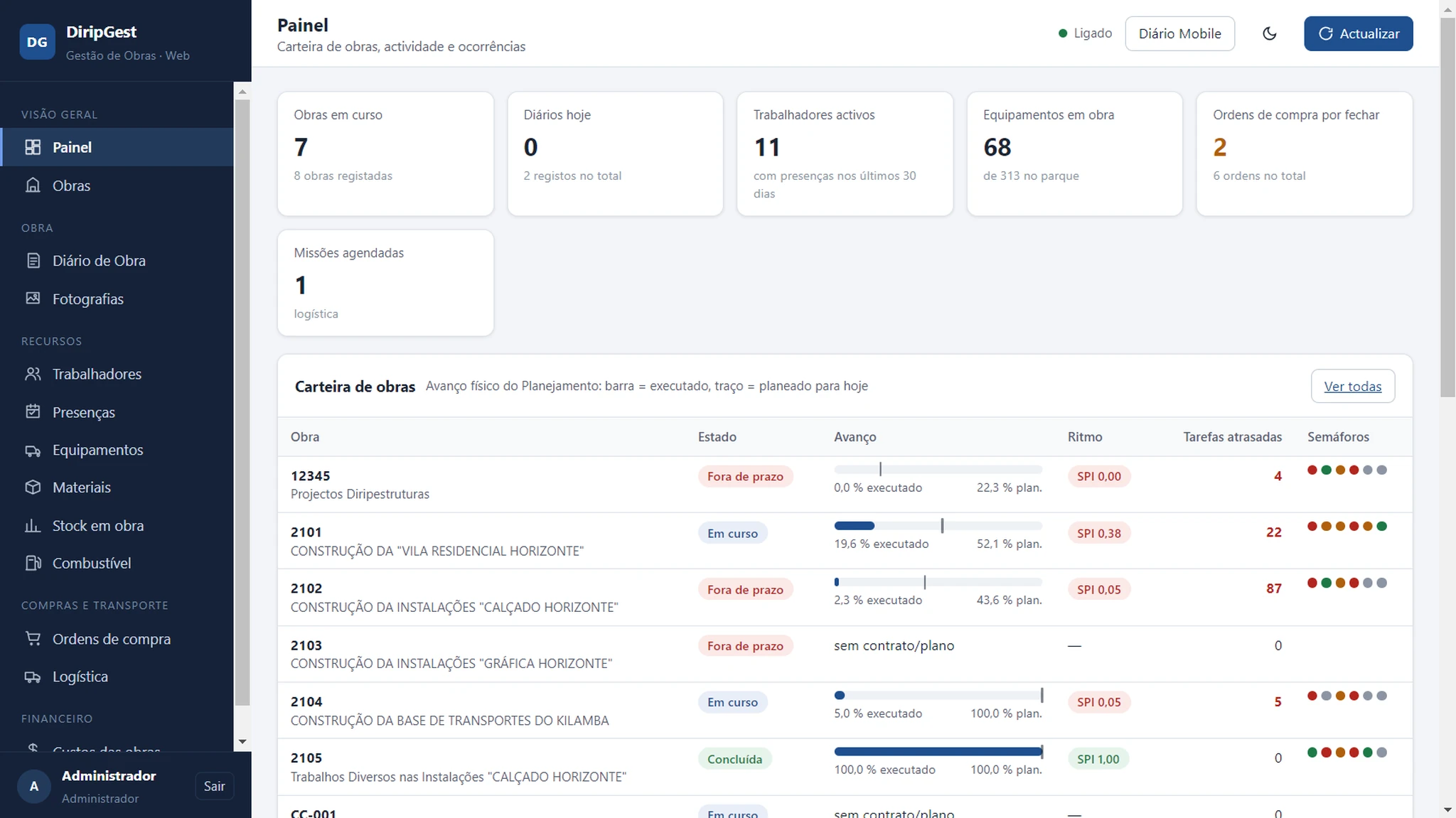Click the Presenças calendar-check icon

[33, 411]
